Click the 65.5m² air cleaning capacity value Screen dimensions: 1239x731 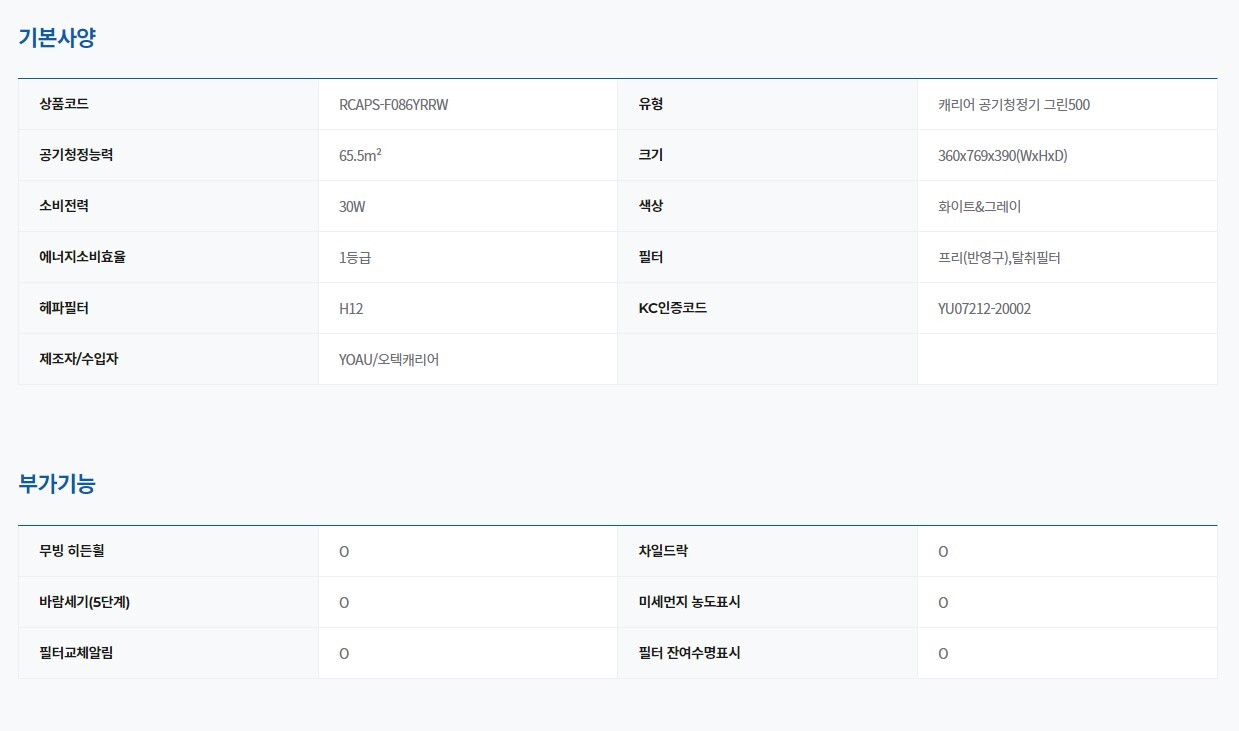[360, 155]
